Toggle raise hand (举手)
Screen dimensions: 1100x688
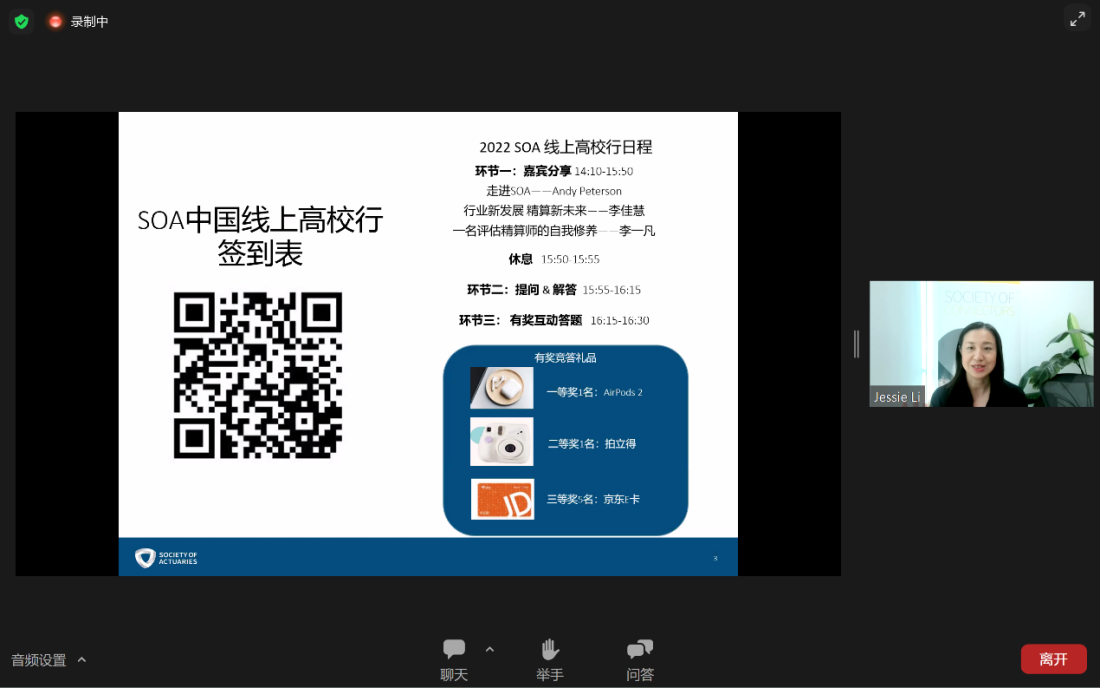point(549,660)
